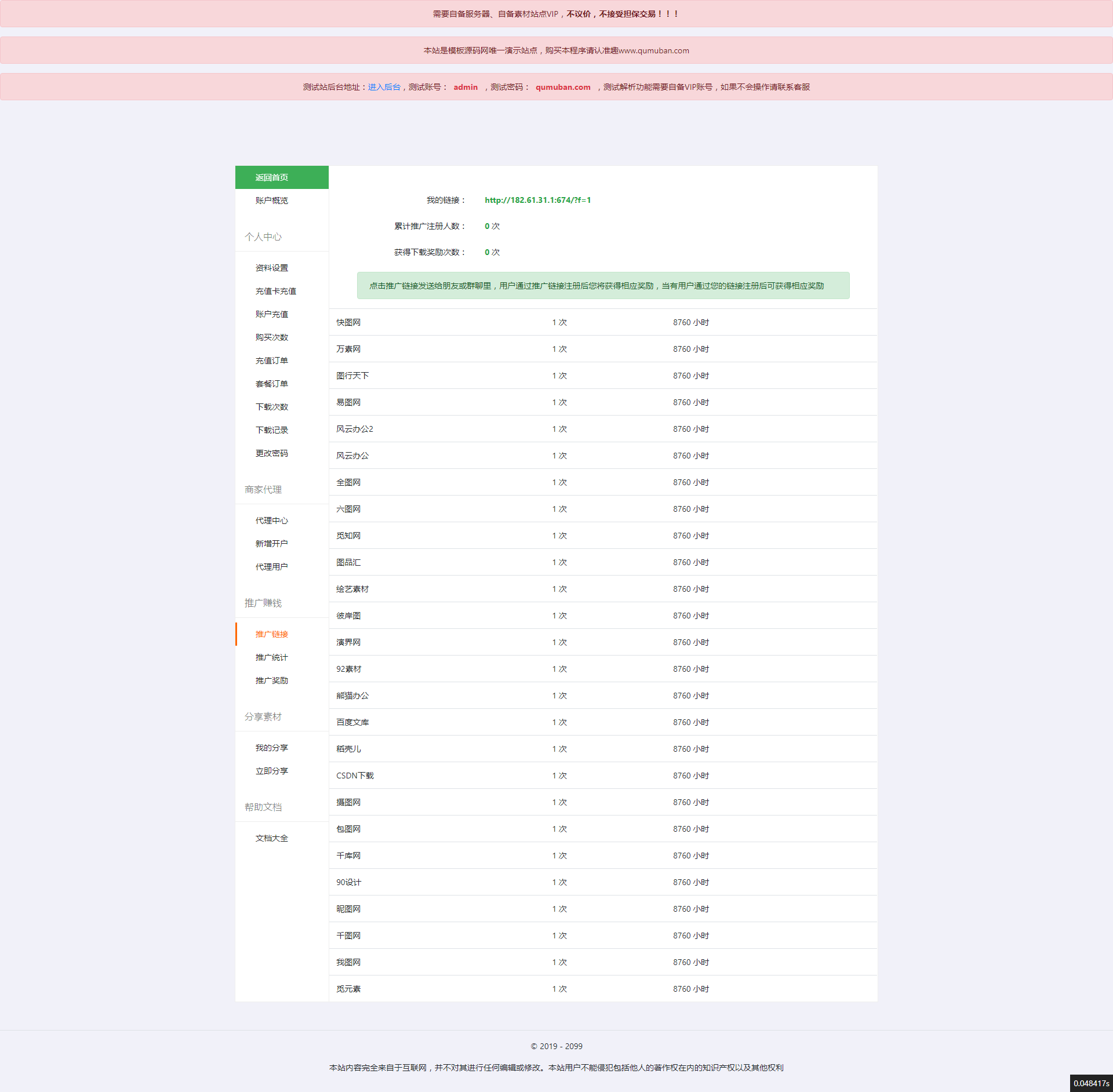Open 充值订单 in the sidebar
The image size is (1113, 1092).
pyautogui.click(x=271, y=361)
